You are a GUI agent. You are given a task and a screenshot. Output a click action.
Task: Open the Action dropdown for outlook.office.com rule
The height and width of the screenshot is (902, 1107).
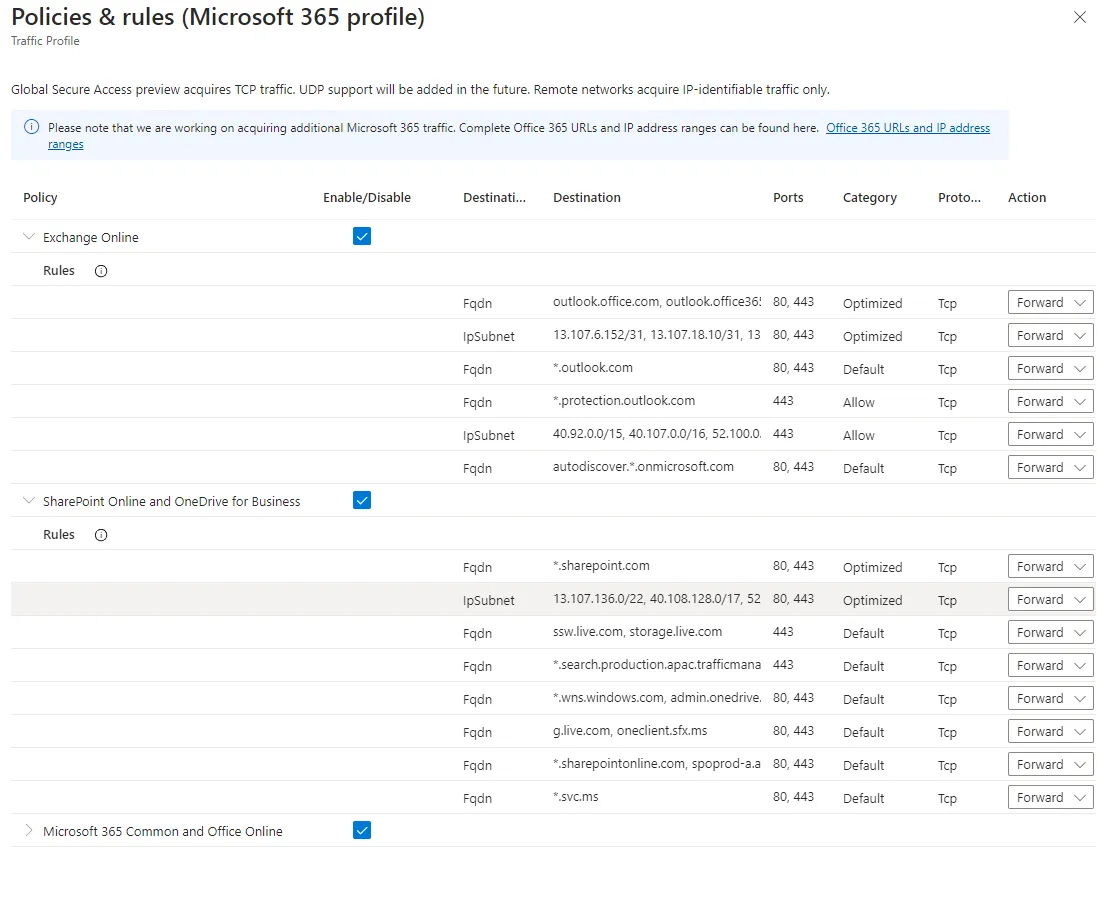click(x=1051, y=302)
